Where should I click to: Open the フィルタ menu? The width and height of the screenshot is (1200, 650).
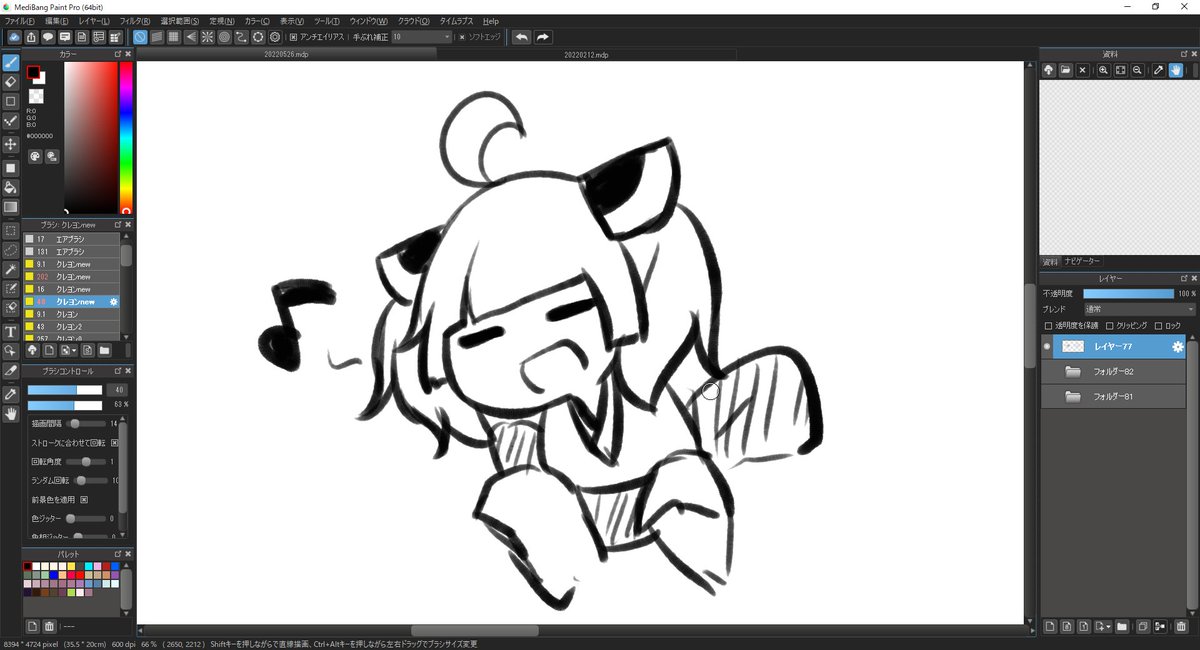[x=135, y=20]
